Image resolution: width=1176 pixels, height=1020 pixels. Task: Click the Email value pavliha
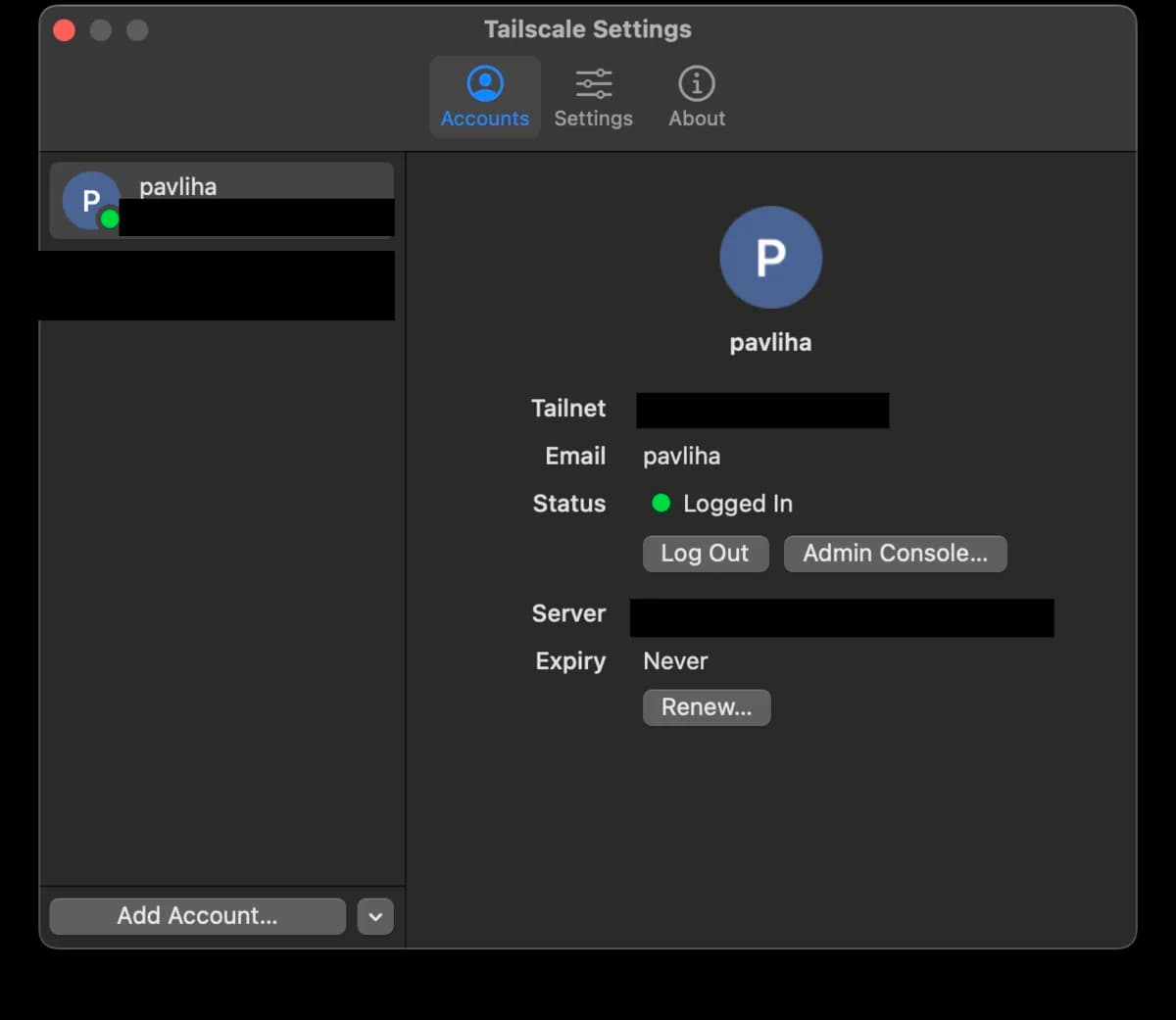coord(681,457)
